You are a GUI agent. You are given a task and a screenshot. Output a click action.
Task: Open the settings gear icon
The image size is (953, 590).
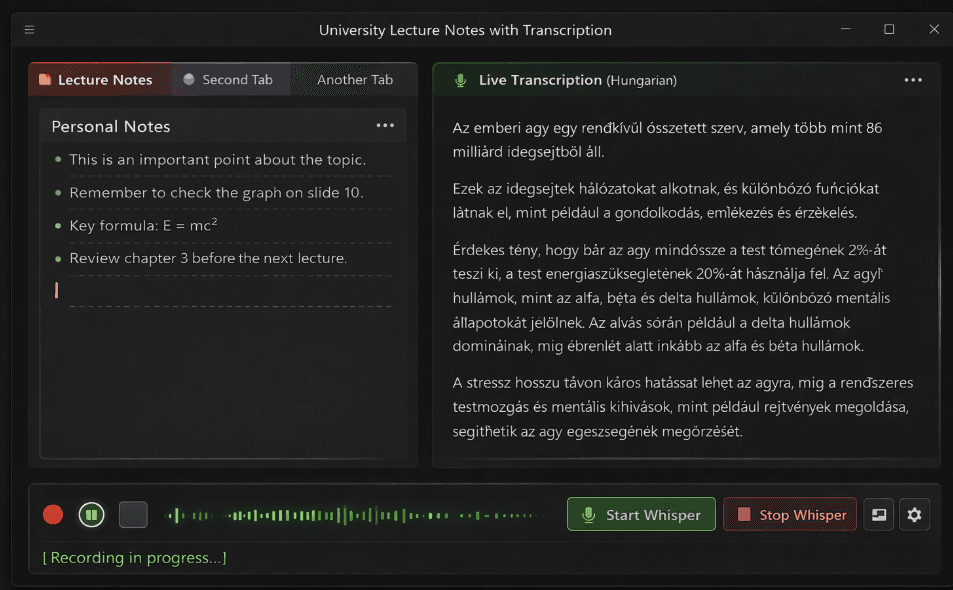click(x=914, y=515)
